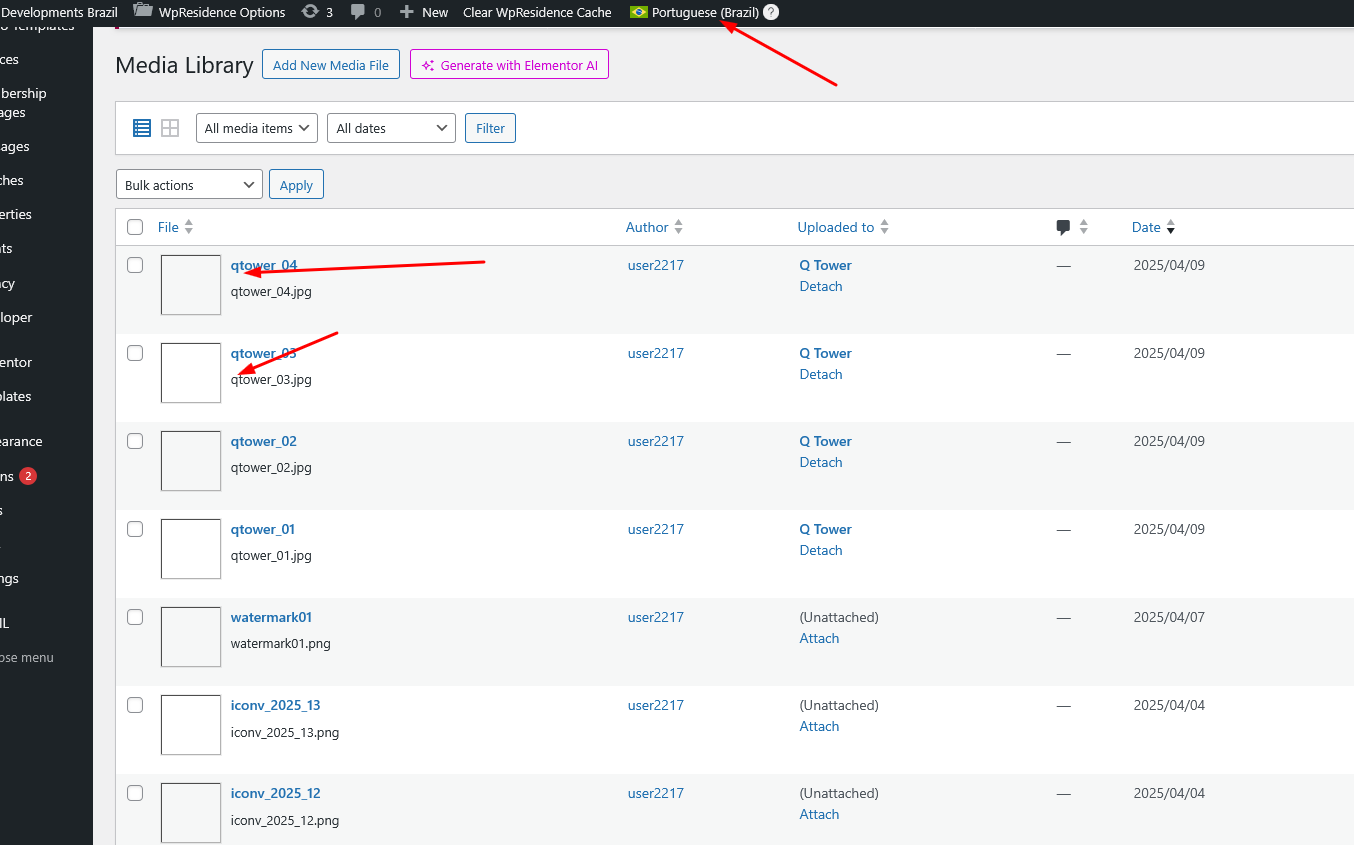Check the iconv_2025_13 row checkbox
This screenshot has width=1354, height=845.
(135, 705)
